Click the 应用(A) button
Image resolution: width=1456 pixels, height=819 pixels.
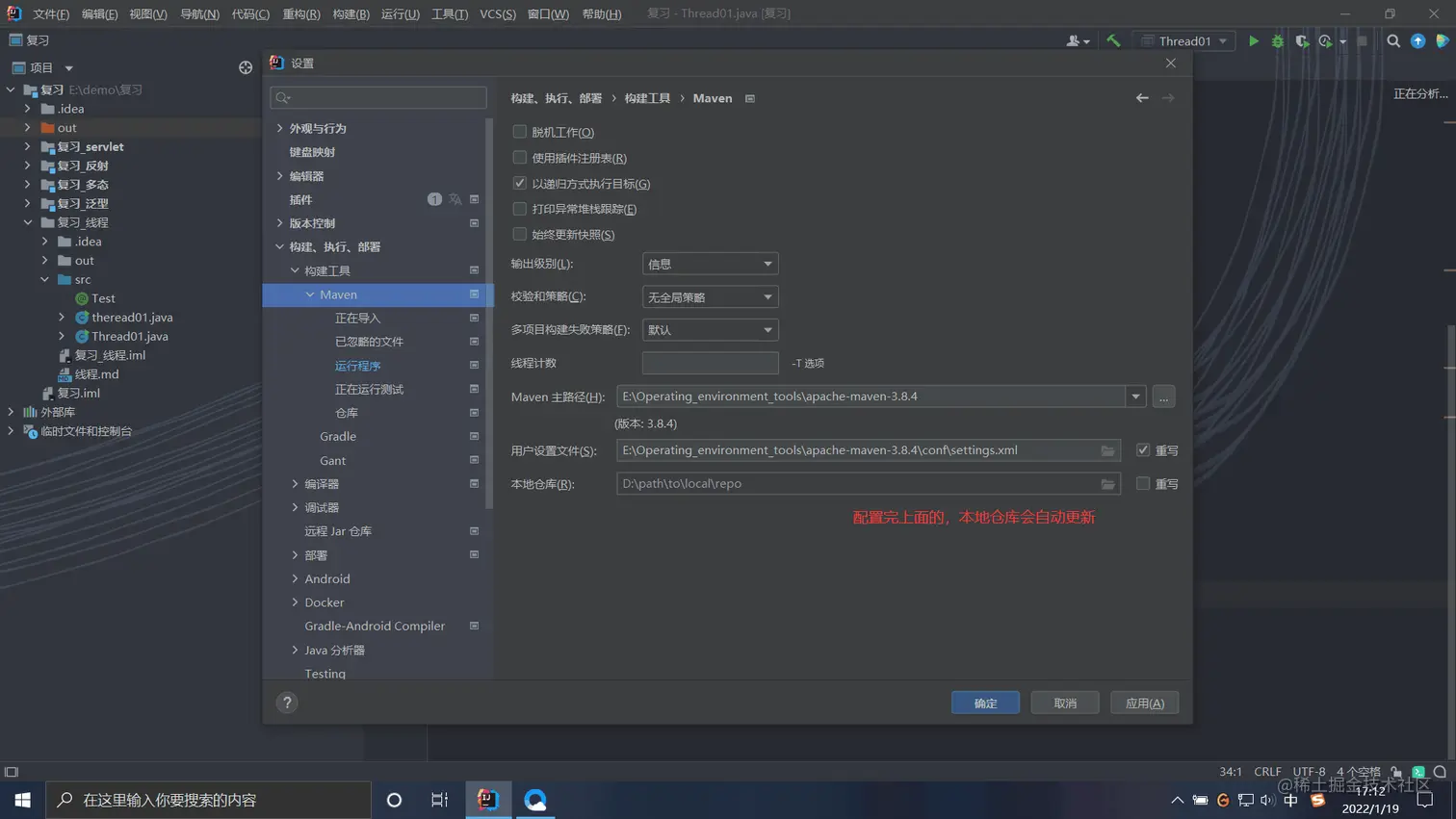[x=1145, y=703]
